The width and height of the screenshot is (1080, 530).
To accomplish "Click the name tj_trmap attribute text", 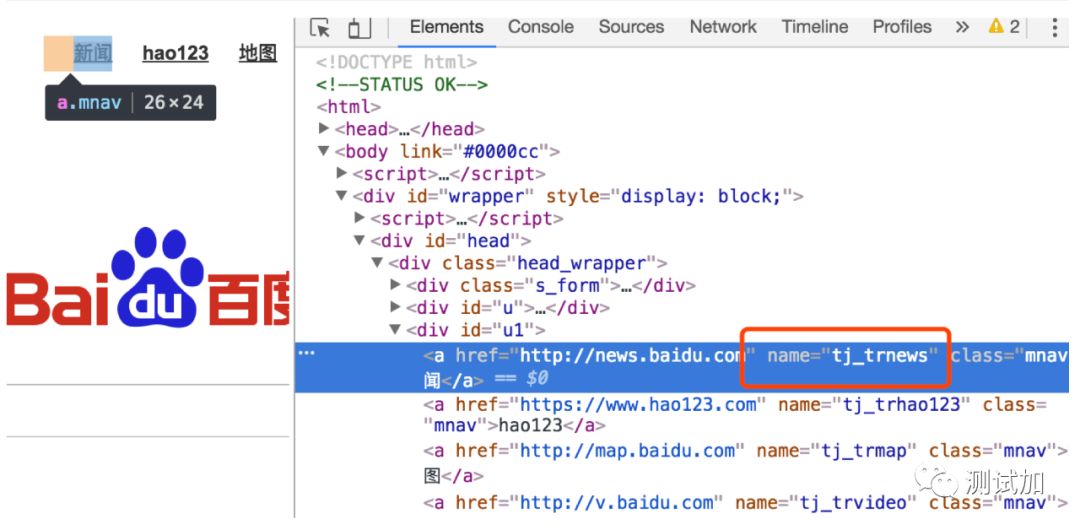I will coord(837,451).
